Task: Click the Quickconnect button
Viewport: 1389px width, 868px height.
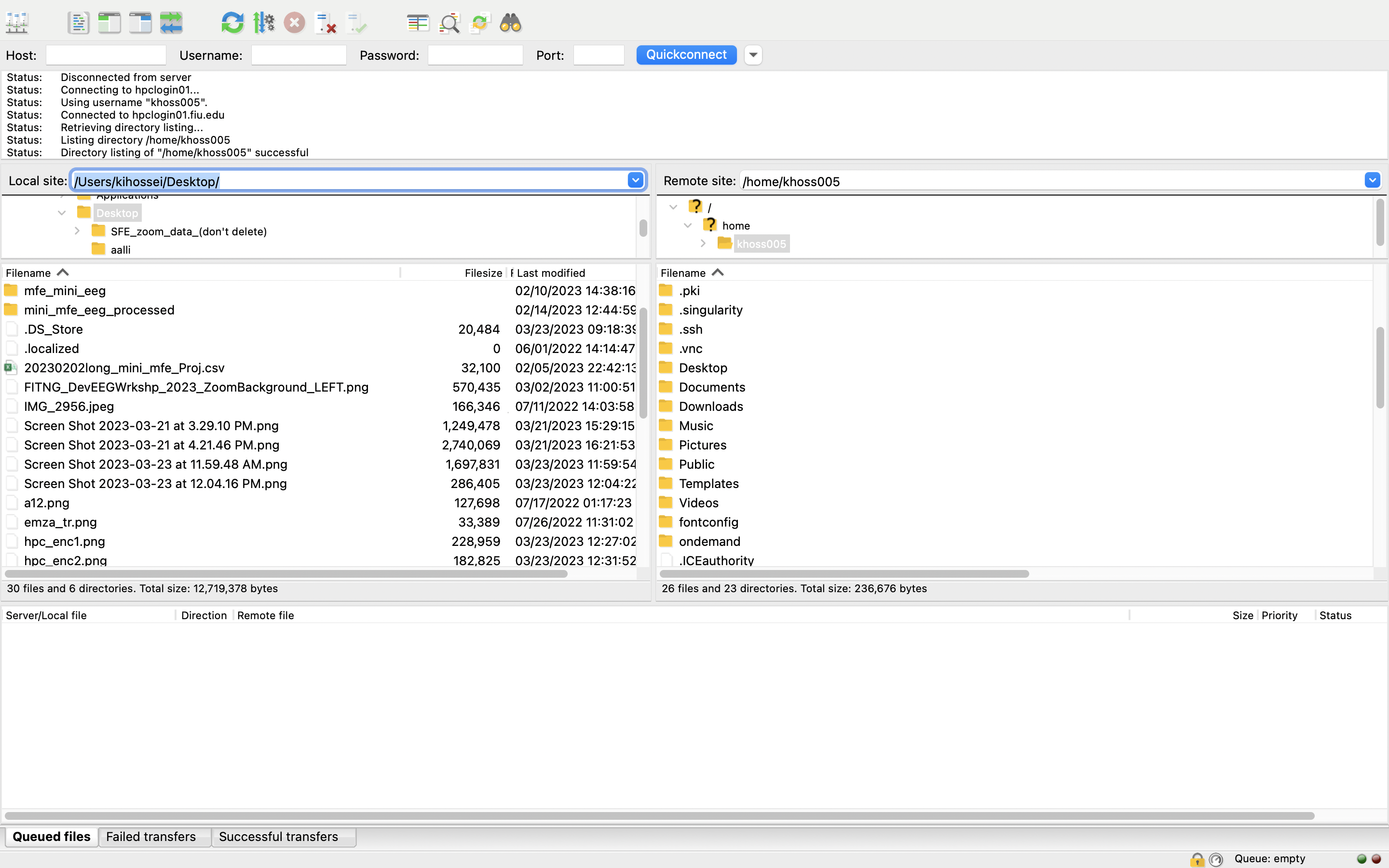Action: point(686,54)
